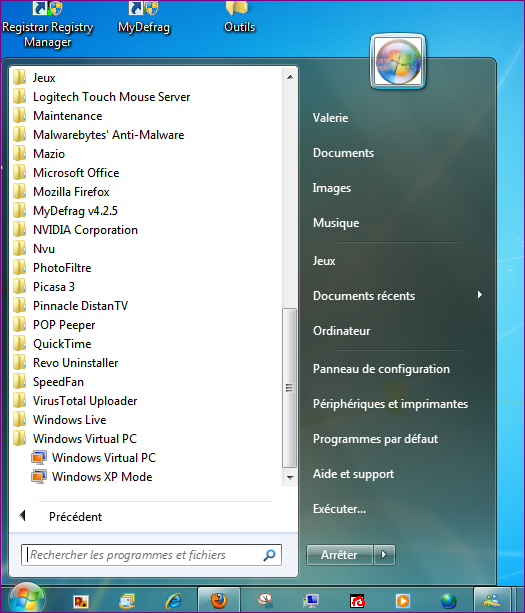Open MyDefrag desktop shortcut
This screenshot has height=613, width=525.
(144, 18)
